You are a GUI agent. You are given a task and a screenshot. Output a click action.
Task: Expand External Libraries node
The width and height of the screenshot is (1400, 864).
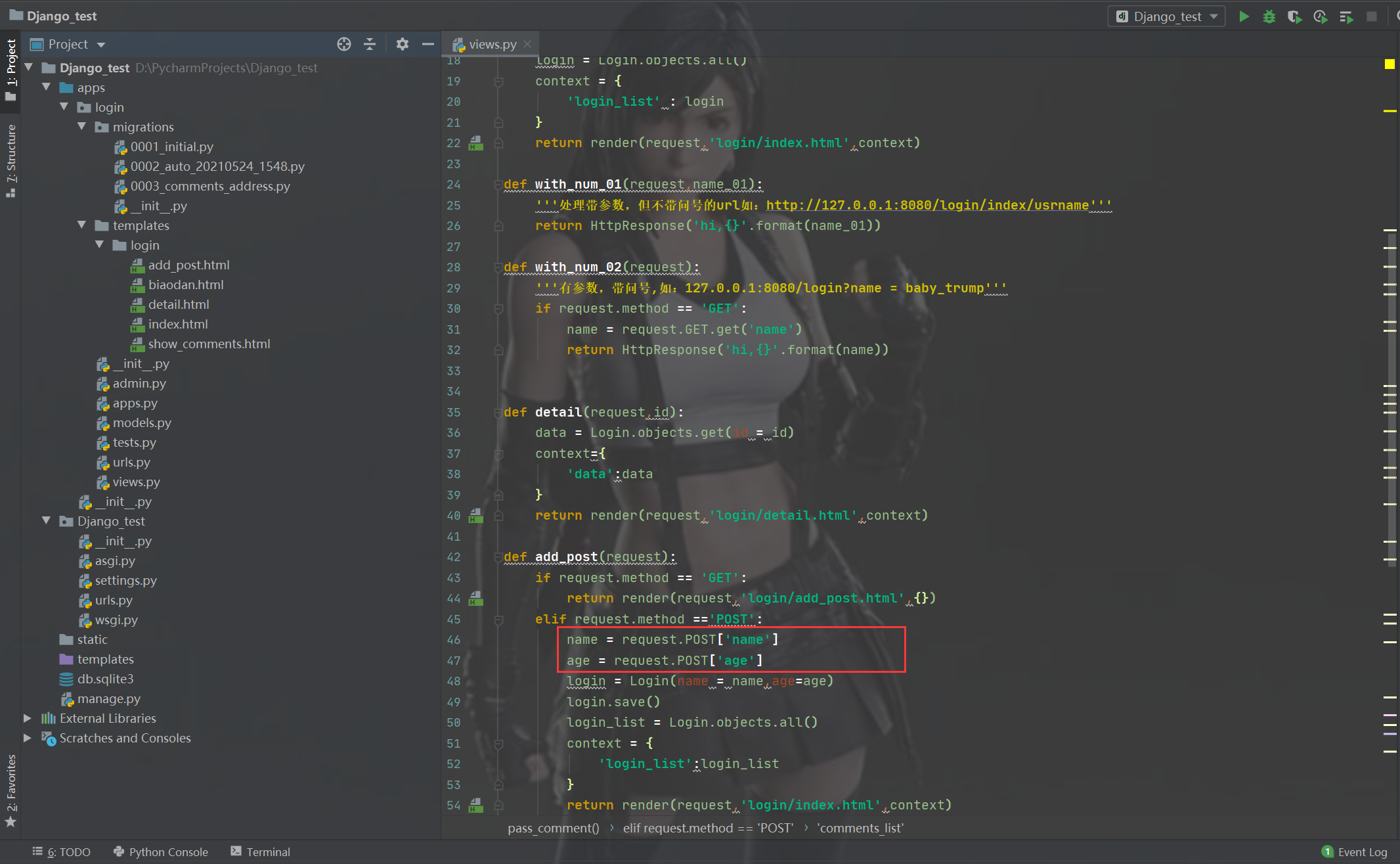point(28,718)
